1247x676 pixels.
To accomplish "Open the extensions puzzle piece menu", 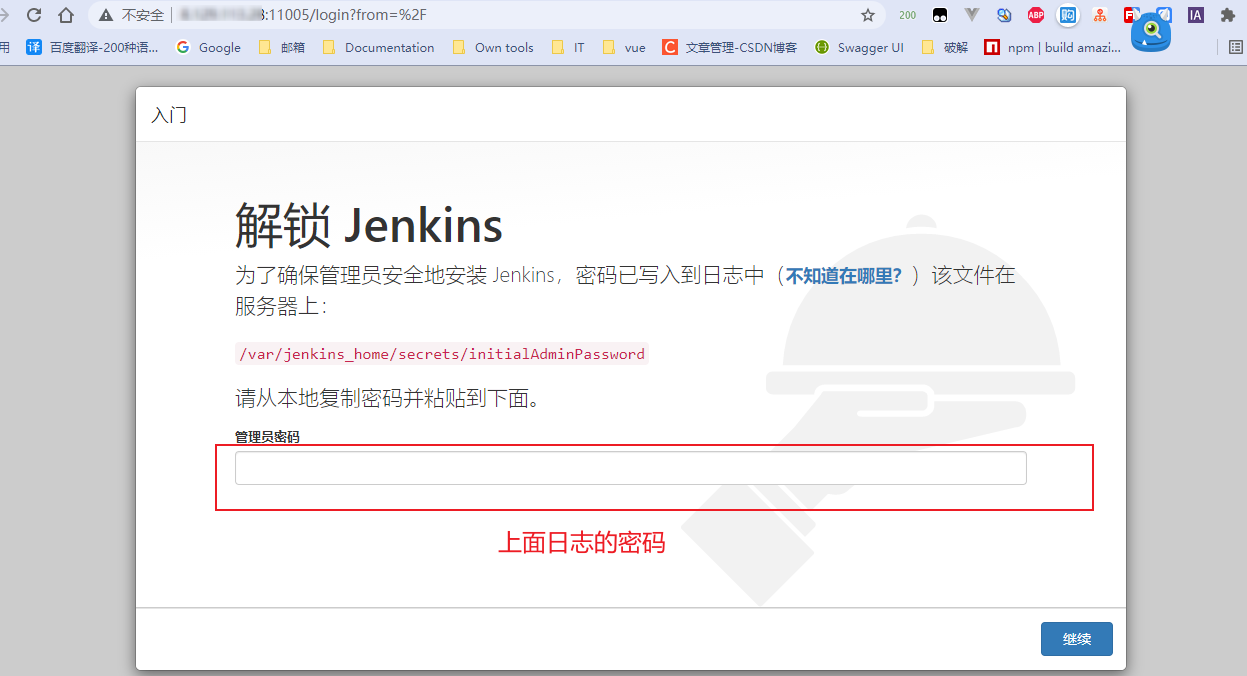I will 1228,15.
